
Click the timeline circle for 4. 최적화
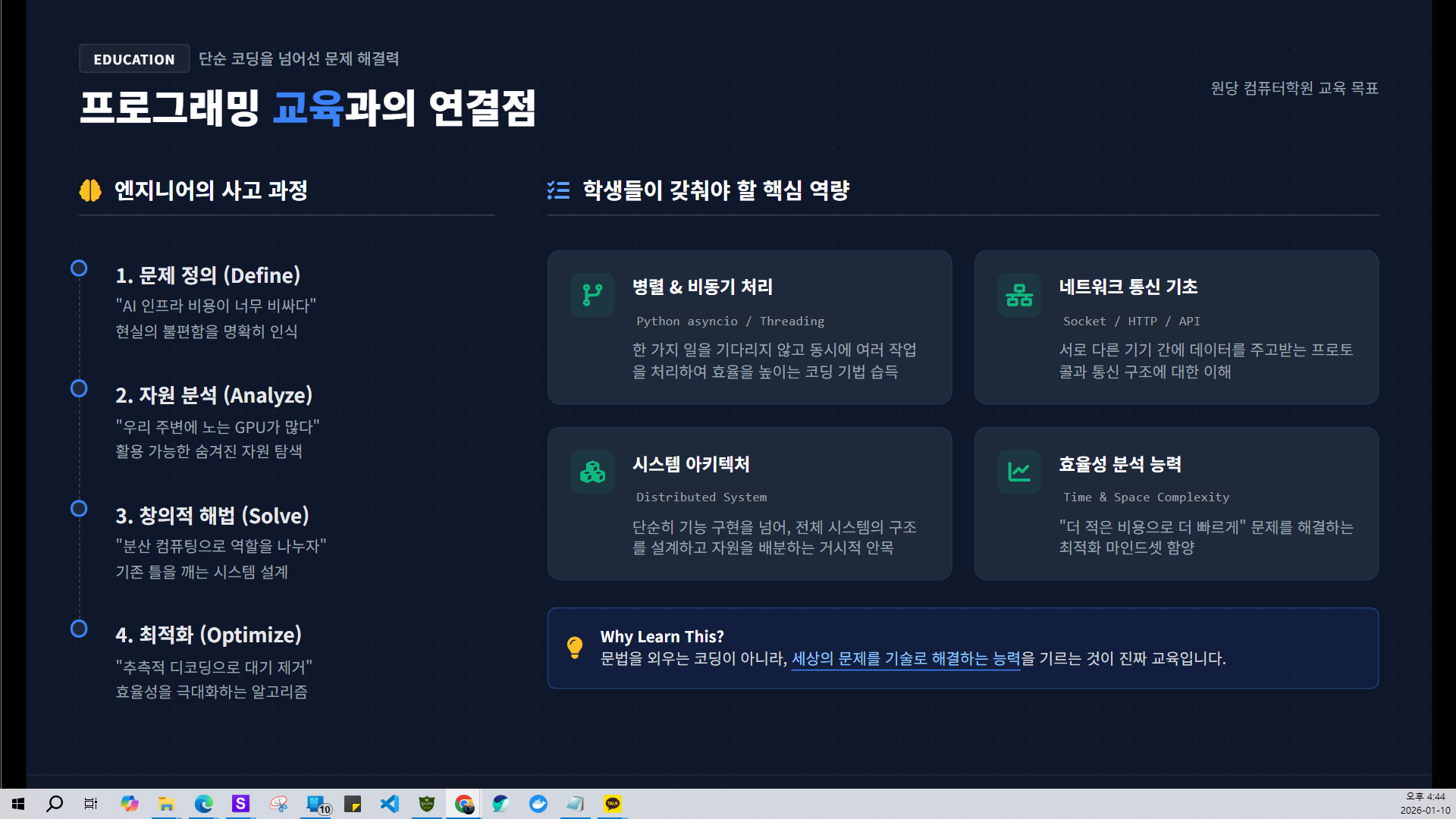pyautogui.click(x=79, y=629)
